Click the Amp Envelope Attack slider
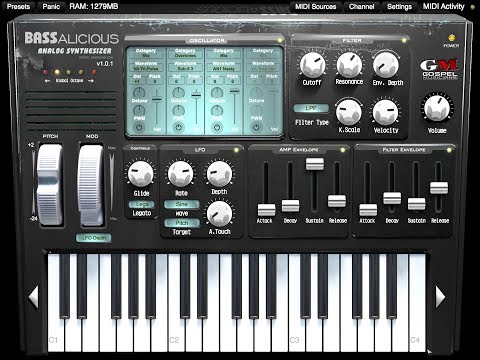 click(266, 210)
